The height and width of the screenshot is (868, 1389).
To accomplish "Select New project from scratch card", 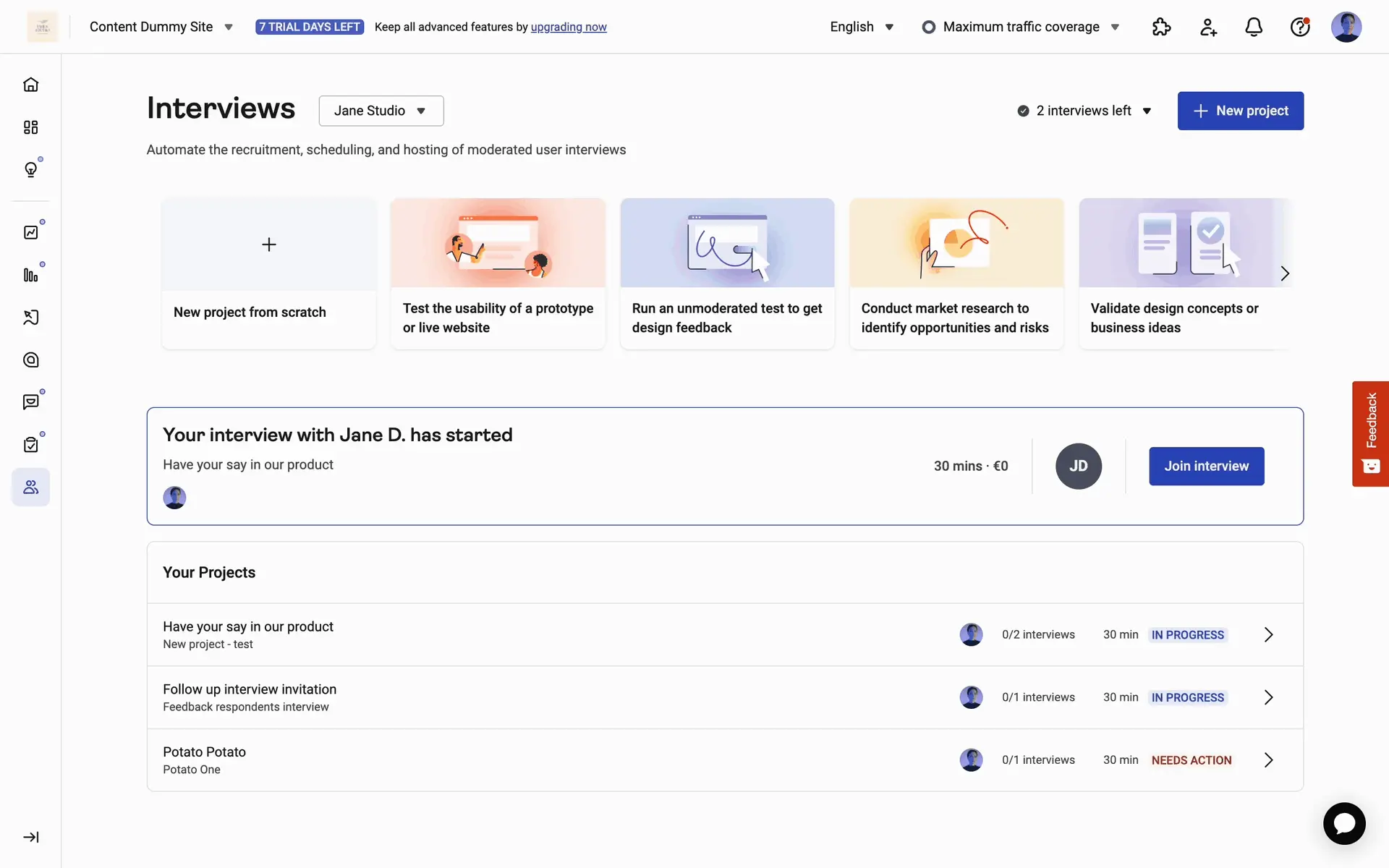I will (268, 274).
